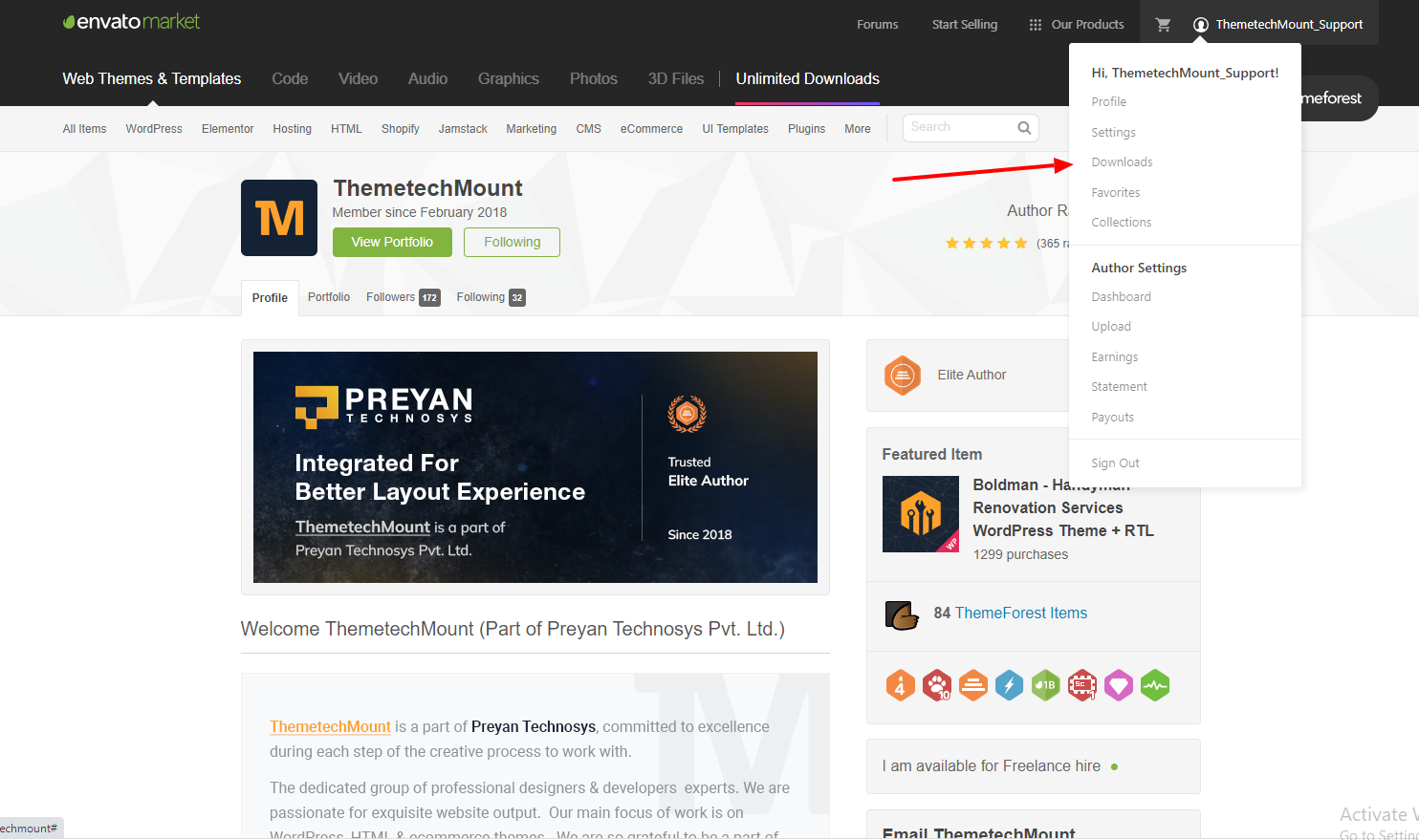Click the ThemeForest brown mascot icon
This screenshot has height=840, width=1419.
(902, 614)
